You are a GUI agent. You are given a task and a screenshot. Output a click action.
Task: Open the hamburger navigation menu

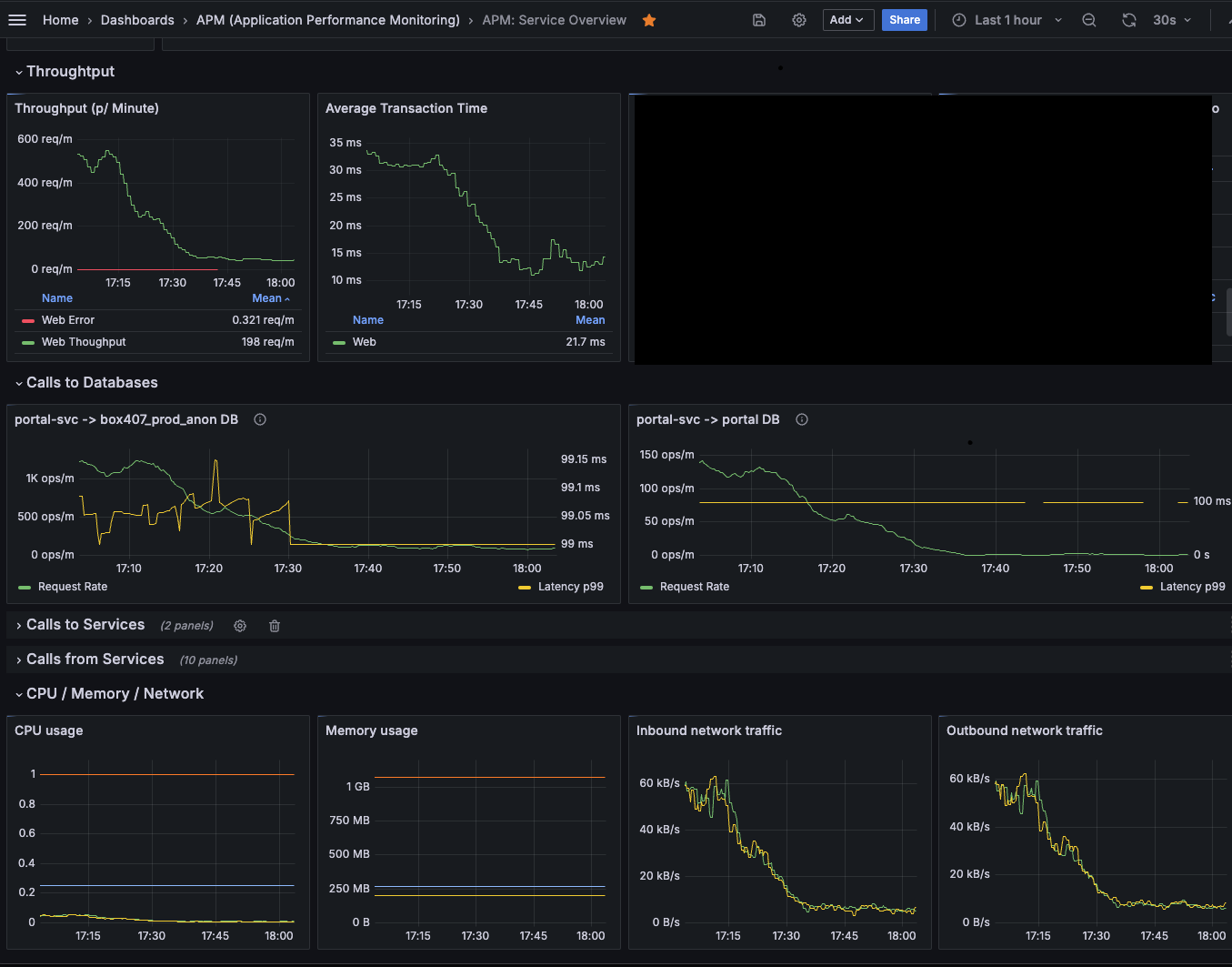17,20
